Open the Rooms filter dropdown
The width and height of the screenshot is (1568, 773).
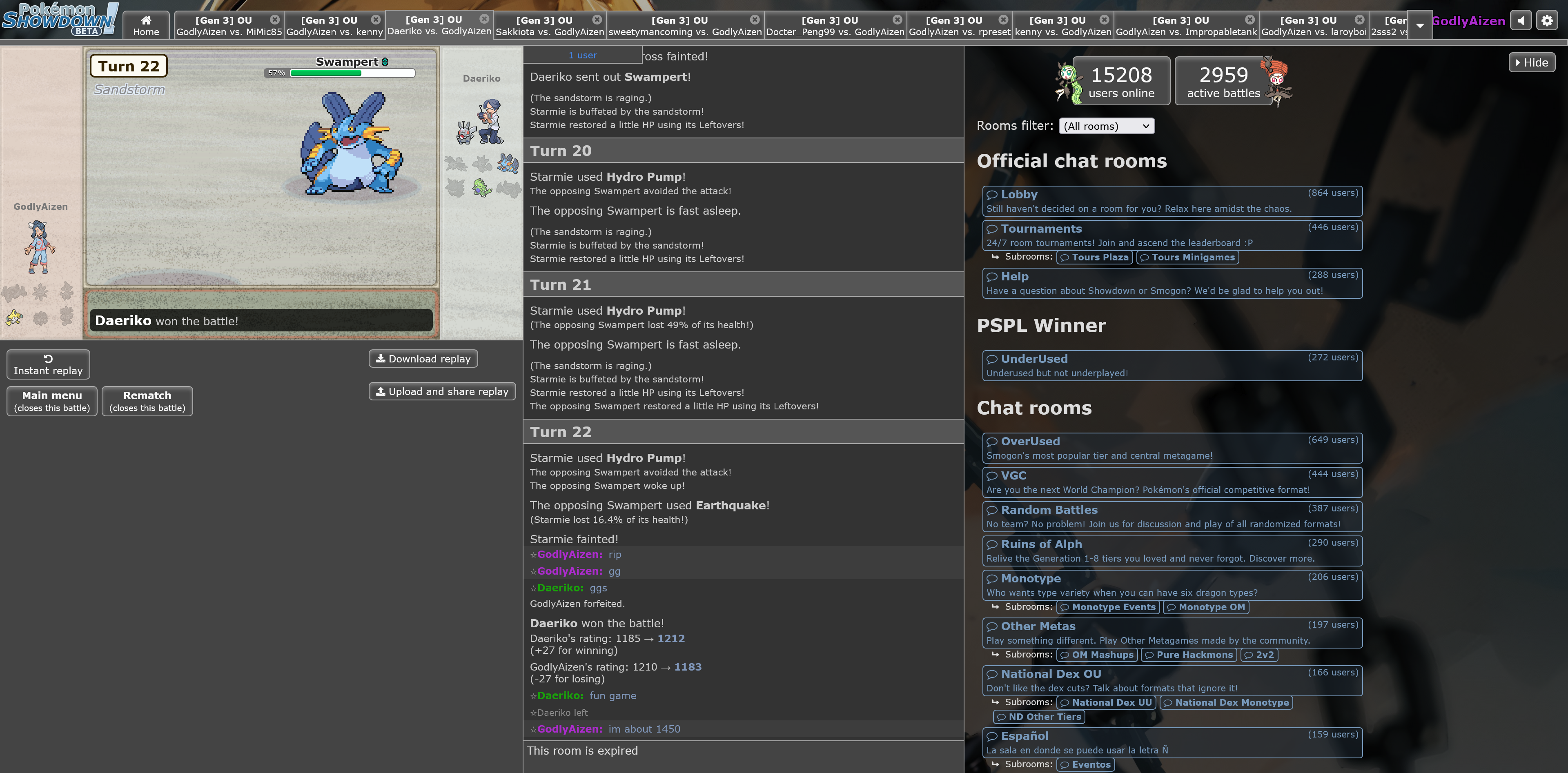(x=1106, y=126)
